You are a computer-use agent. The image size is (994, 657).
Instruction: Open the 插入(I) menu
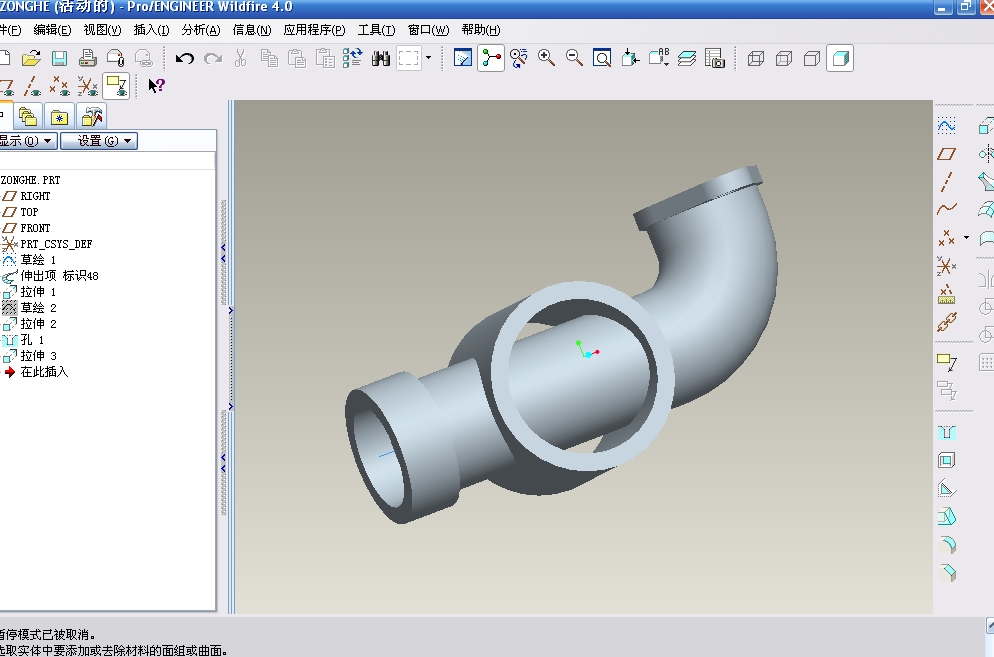[151, 30]
